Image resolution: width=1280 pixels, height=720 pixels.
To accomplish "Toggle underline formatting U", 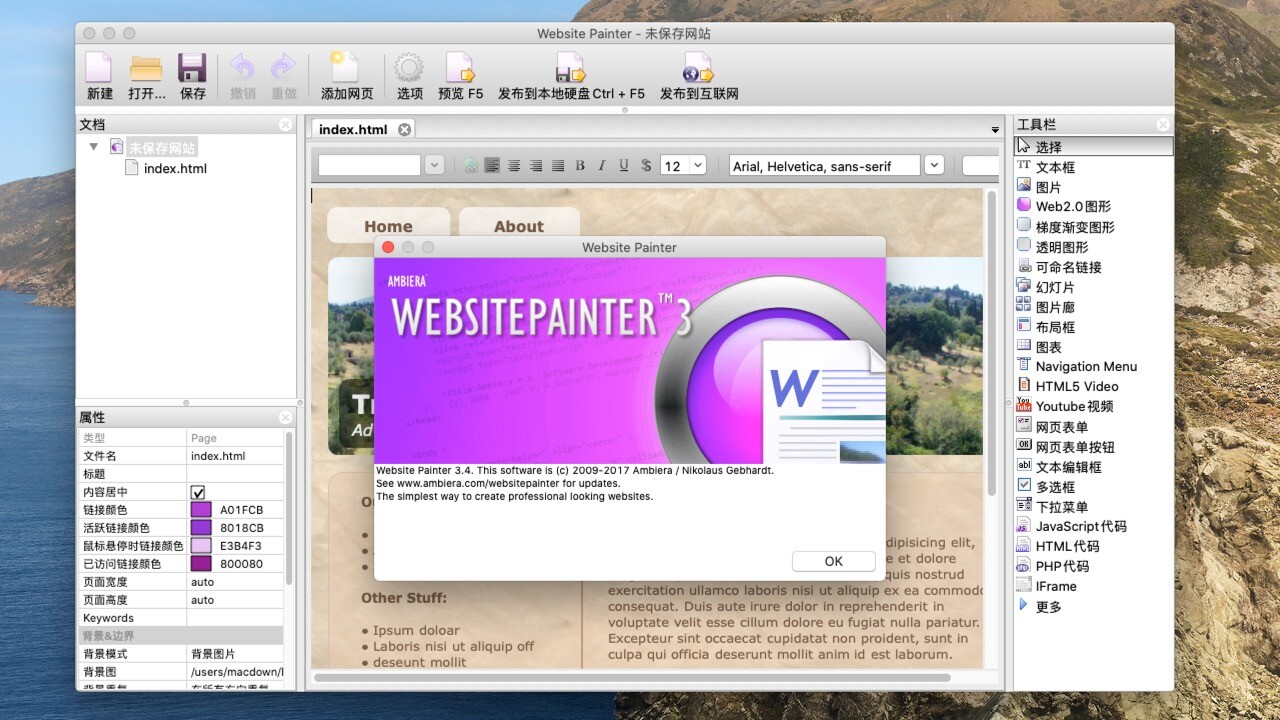I will click(624, 166).
